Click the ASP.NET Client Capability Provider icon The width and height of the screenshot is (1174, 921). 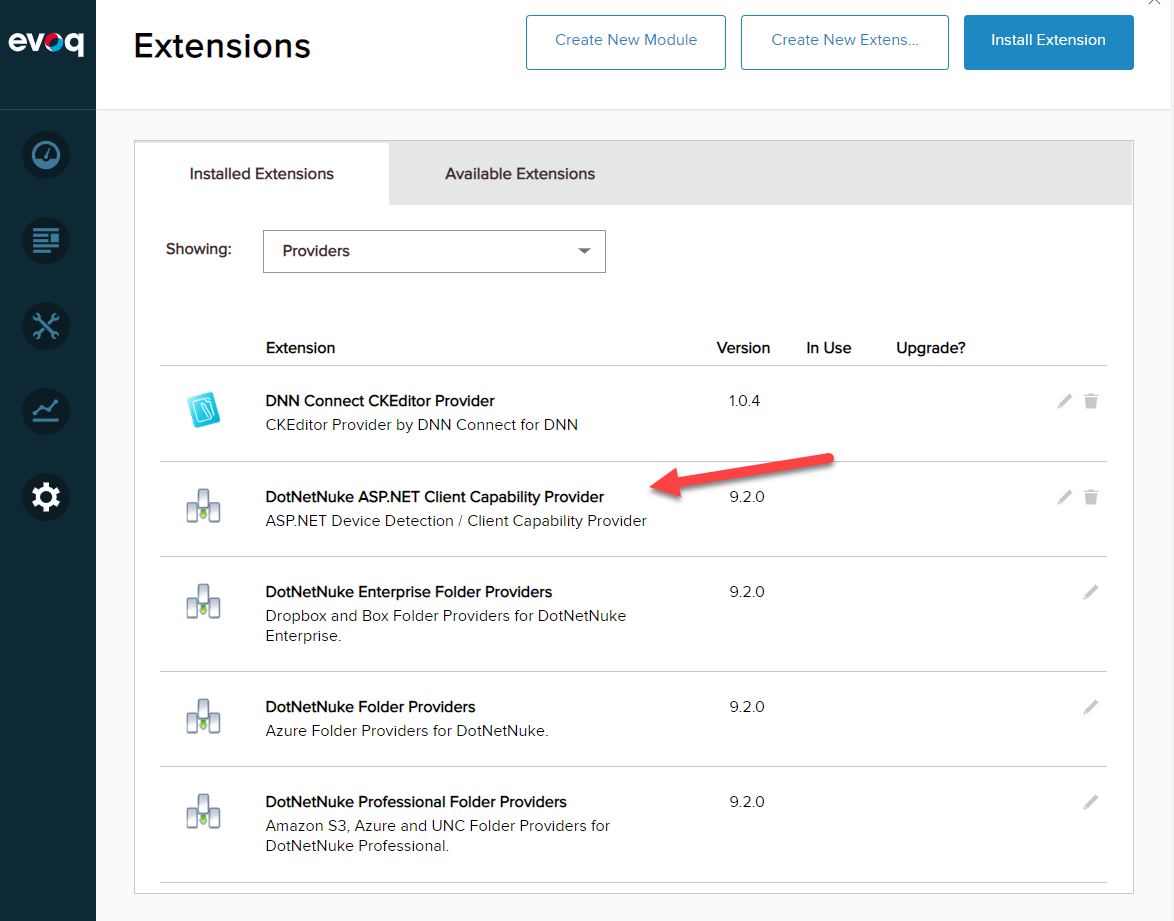204,505
